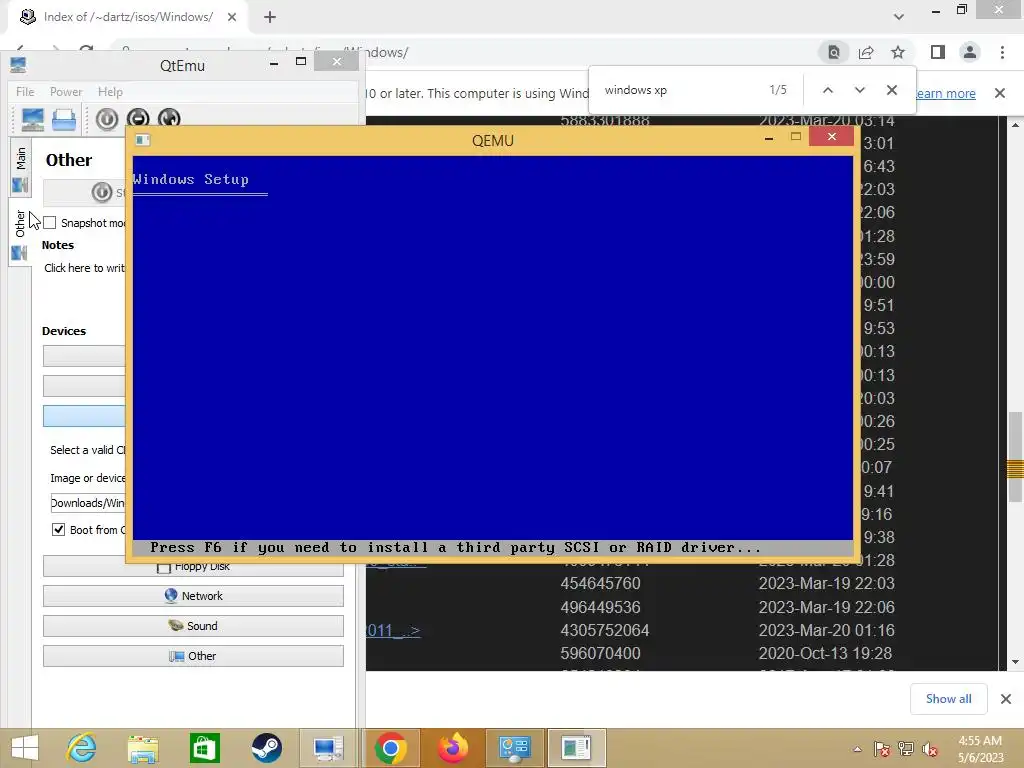Open Help menu in QtEmu

click(x=110, y=92)
